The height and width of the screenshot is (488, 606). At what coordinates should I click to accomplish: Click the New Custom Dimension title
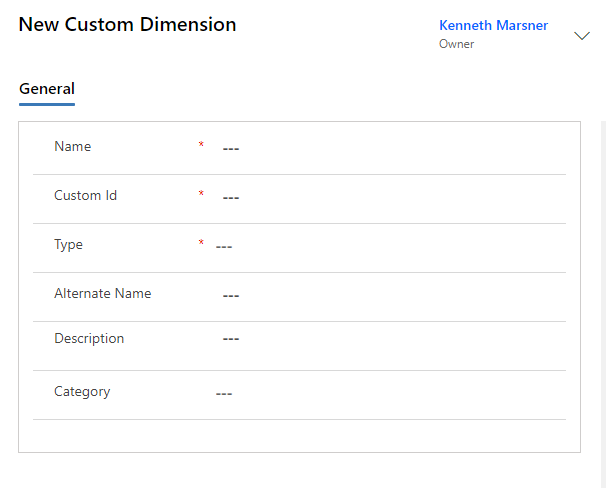[127, 24]
